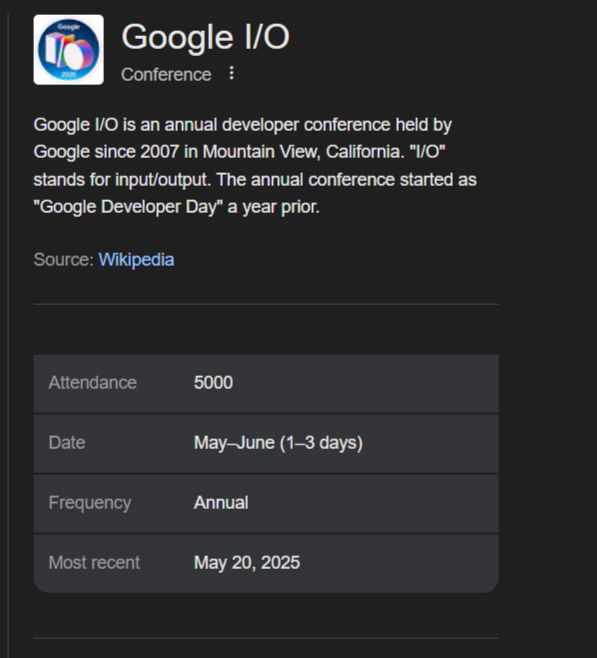Click the Google I/O description paragraph

(255, 166)
